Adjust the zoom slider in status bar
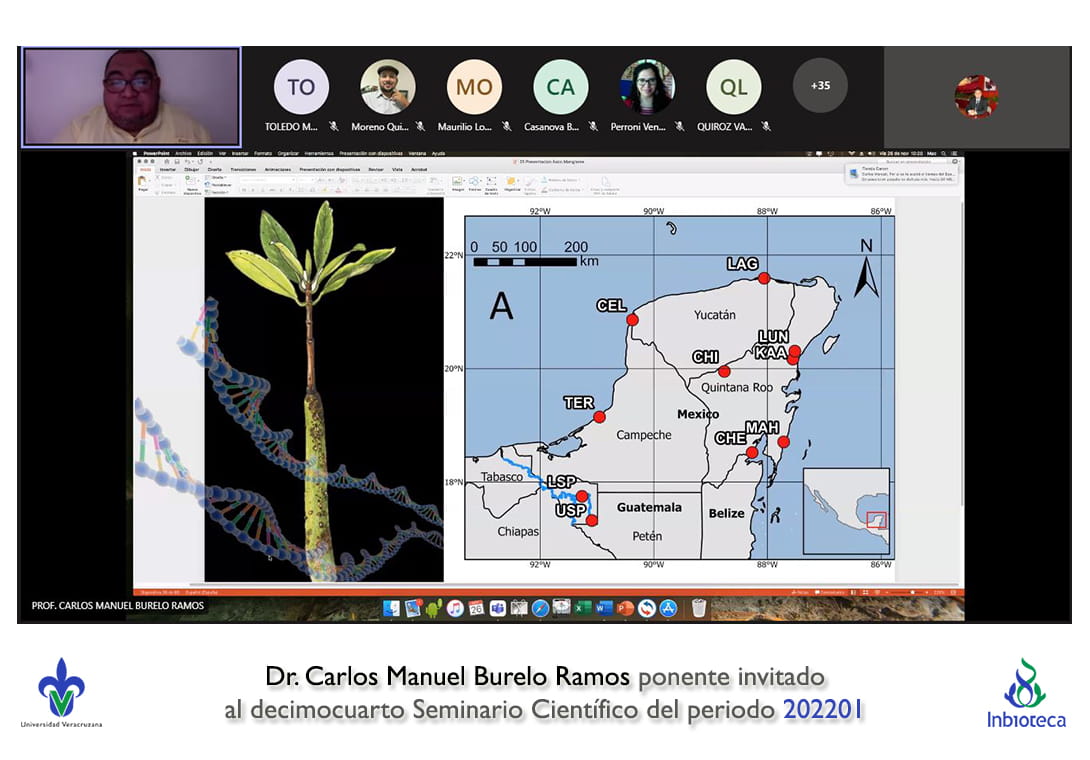 click(915, 592)
